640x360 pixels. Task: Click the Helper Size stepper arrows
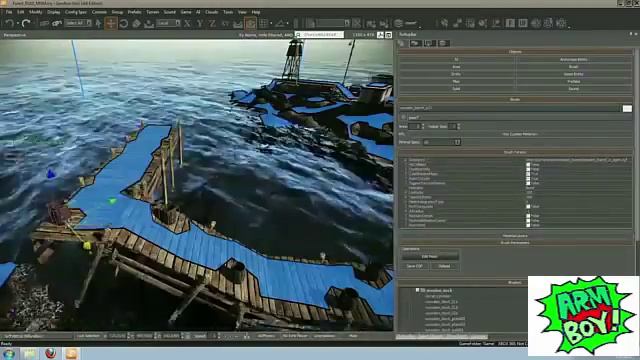pyautogui.click(x=459, y=127)
